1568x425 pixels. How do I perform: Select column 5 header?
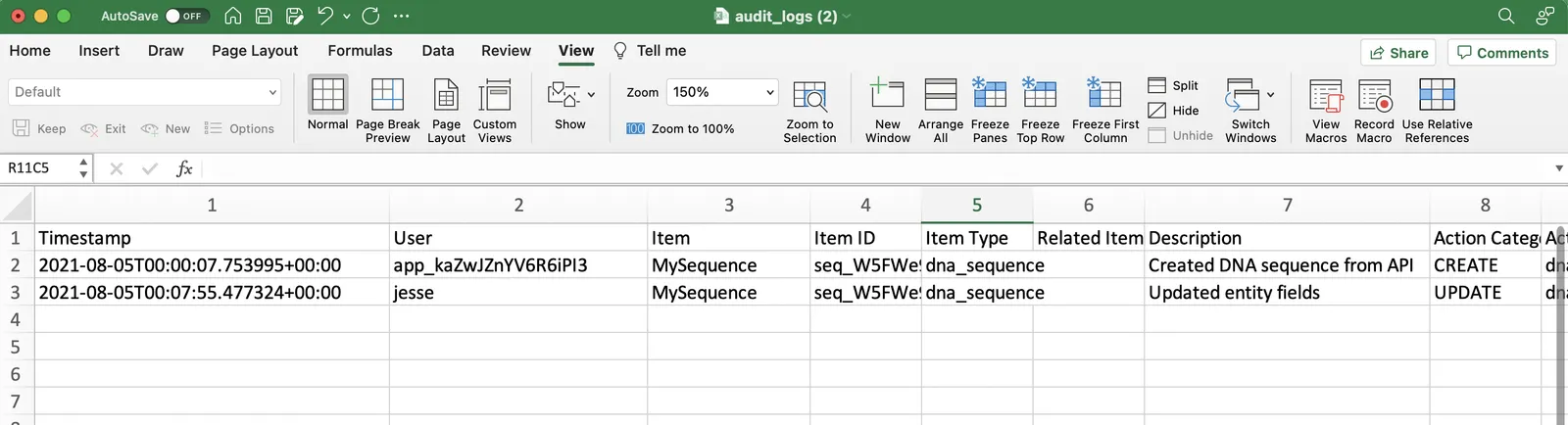[977, 206]
